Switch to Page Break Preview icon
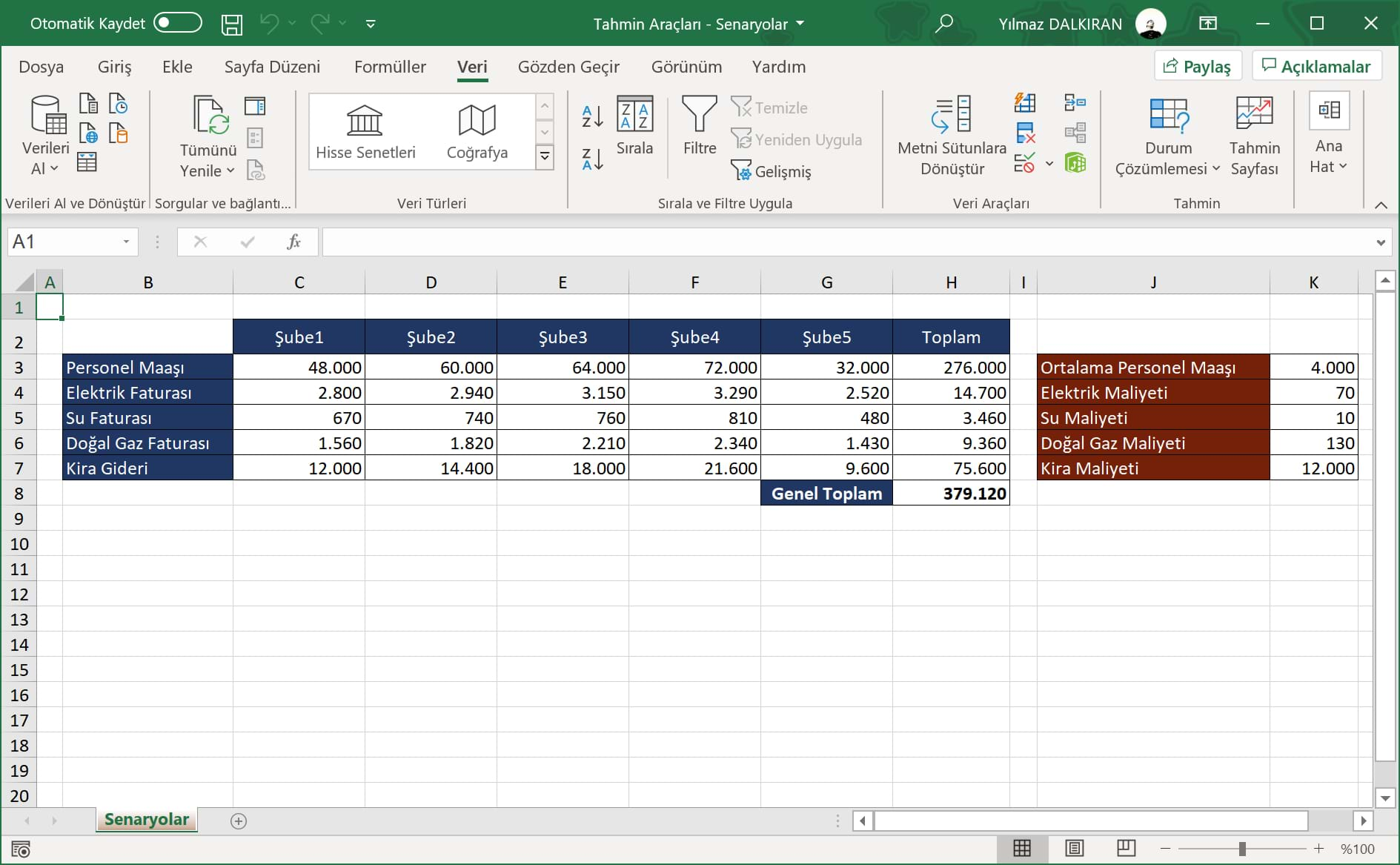 click(x=1126, y=848)
